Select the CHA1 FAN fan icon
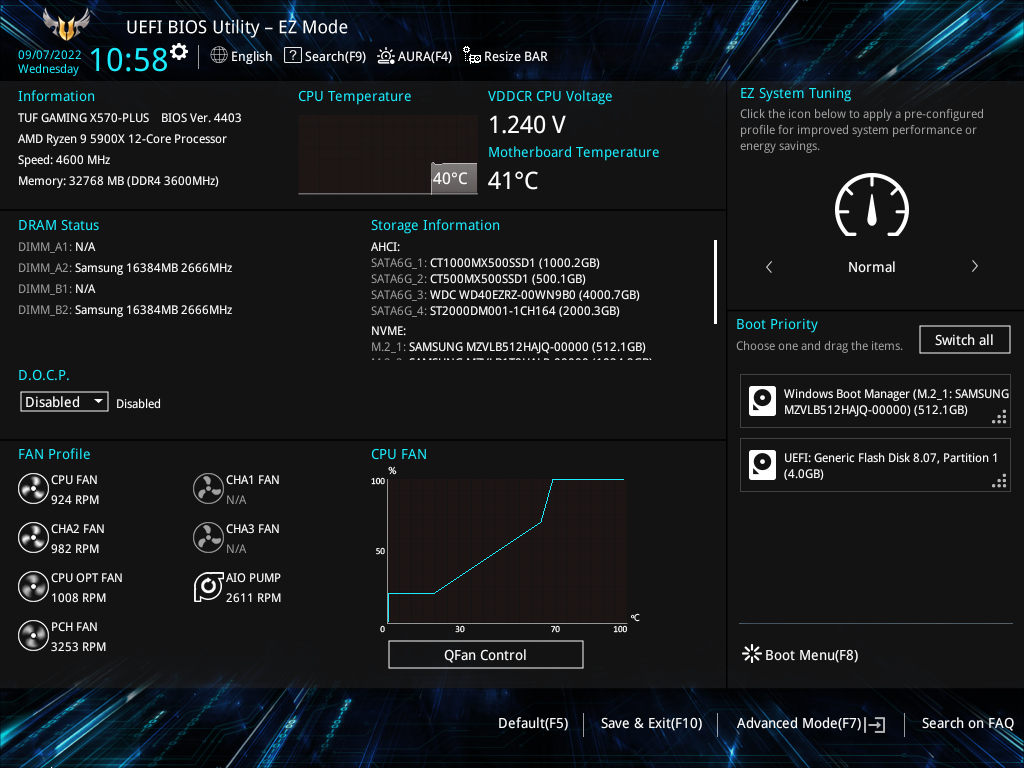 pyautogui.click(x=208, y=488)
